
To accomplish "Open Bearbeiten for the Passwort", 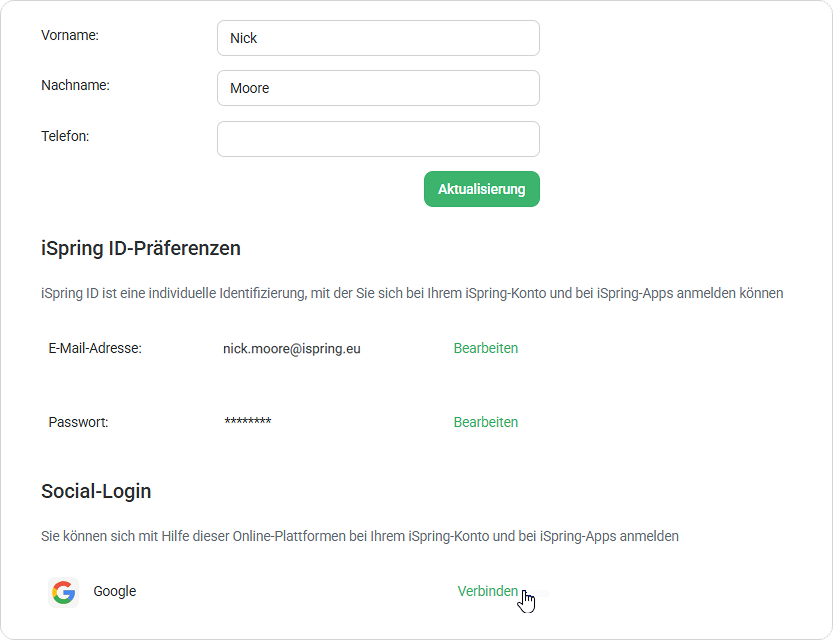I will pyautogui.click(x=486, y=422).
